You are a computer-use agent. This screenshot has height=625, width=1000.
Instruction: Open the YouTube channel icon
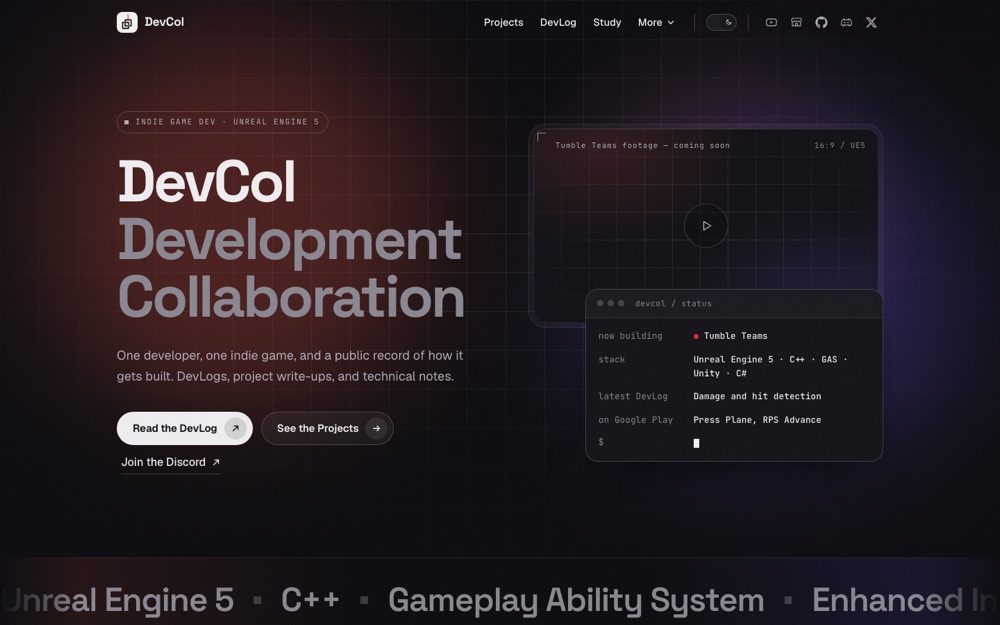click(771, 22)
